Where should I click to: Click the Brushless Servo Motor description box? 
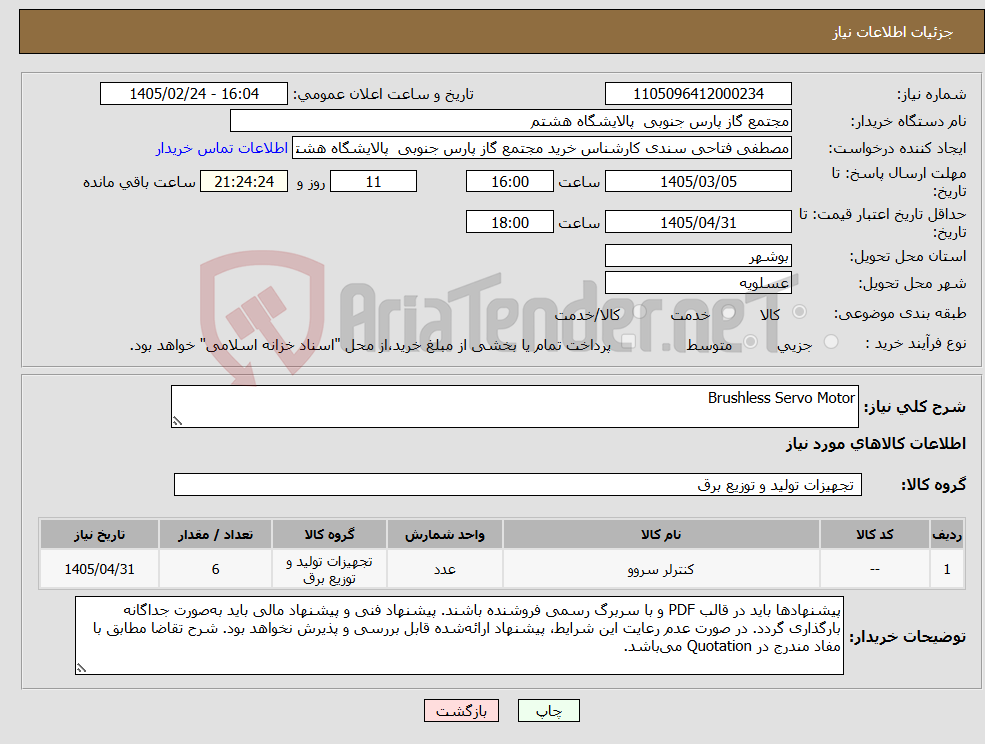click(514, 407)
